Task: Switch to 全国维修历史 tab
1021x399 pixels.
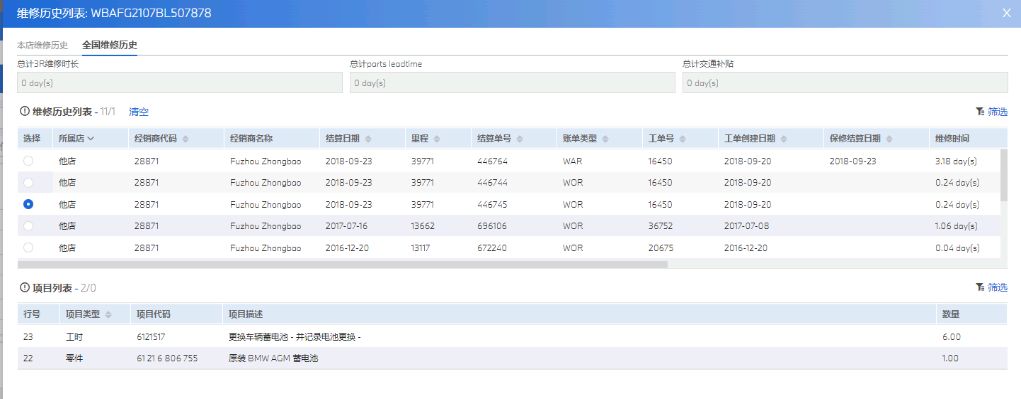Action: tap(109, 46)
